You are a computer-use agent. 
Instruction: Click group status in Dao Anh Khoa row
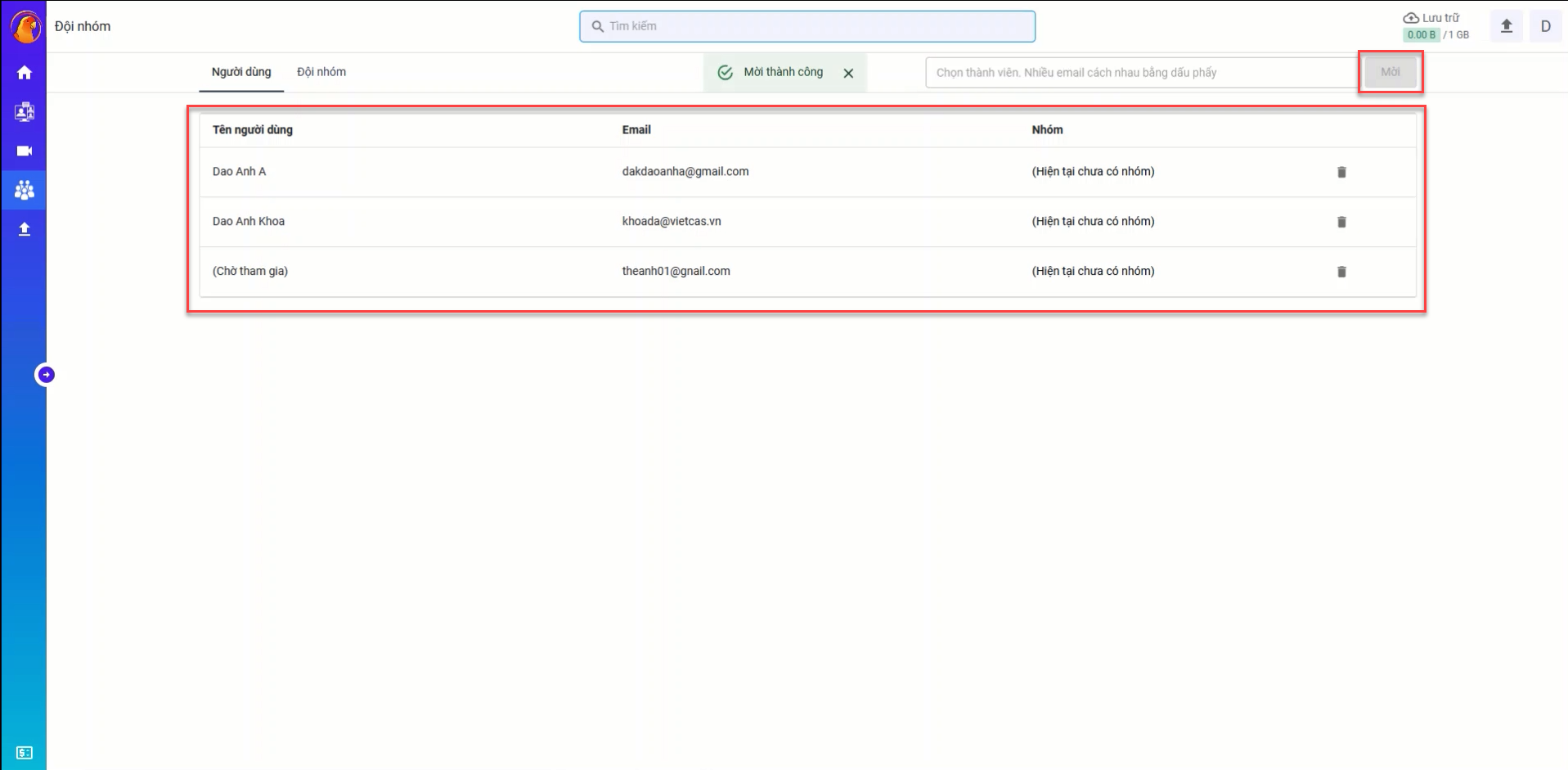point(1093,221)
